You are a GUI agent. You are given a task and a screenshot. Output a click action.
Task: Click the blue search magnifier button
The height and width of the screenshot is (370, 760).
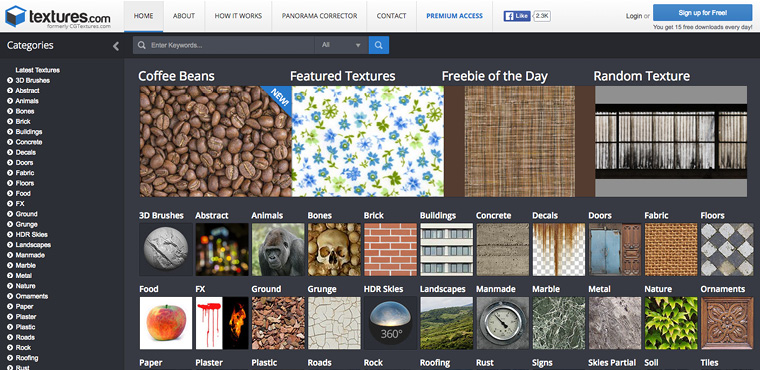click(x=379, y=45)
